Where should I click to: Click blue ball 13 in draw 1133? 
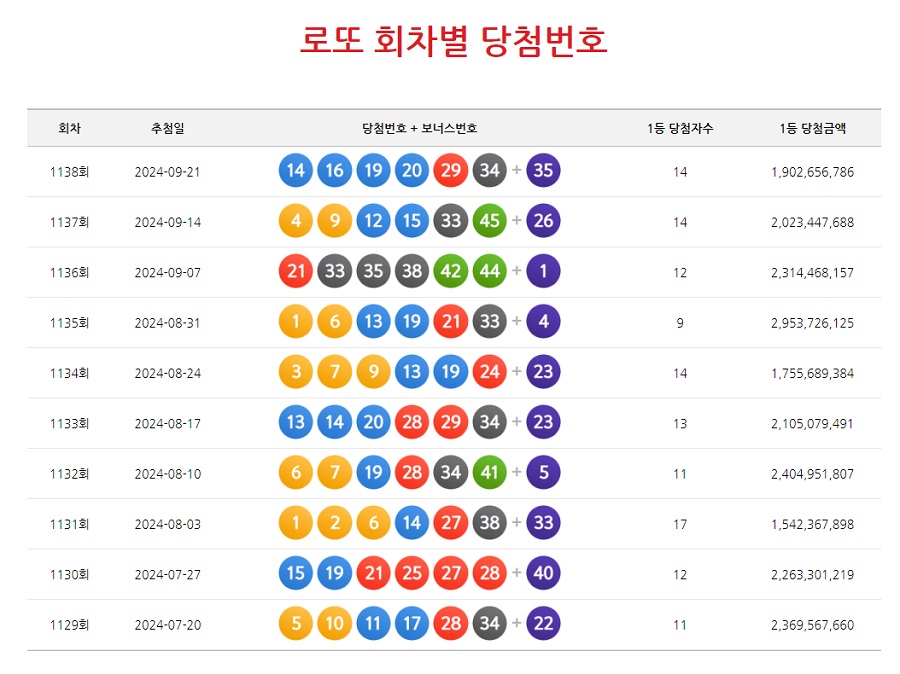coord(294,422)
